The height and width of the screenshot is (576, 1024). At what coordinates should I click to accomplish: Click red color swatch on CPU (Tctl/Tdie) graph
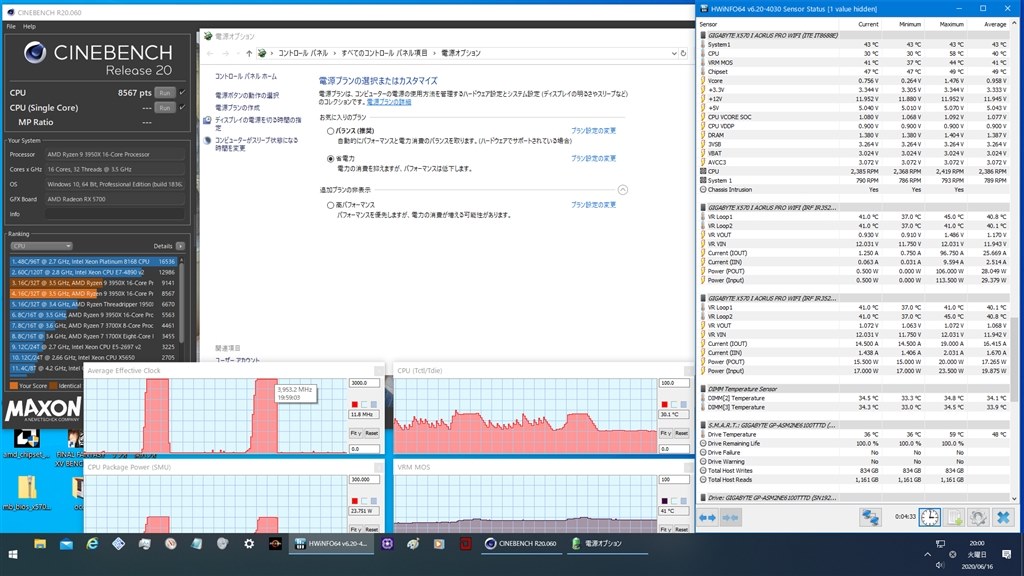(x=664, y=405)
